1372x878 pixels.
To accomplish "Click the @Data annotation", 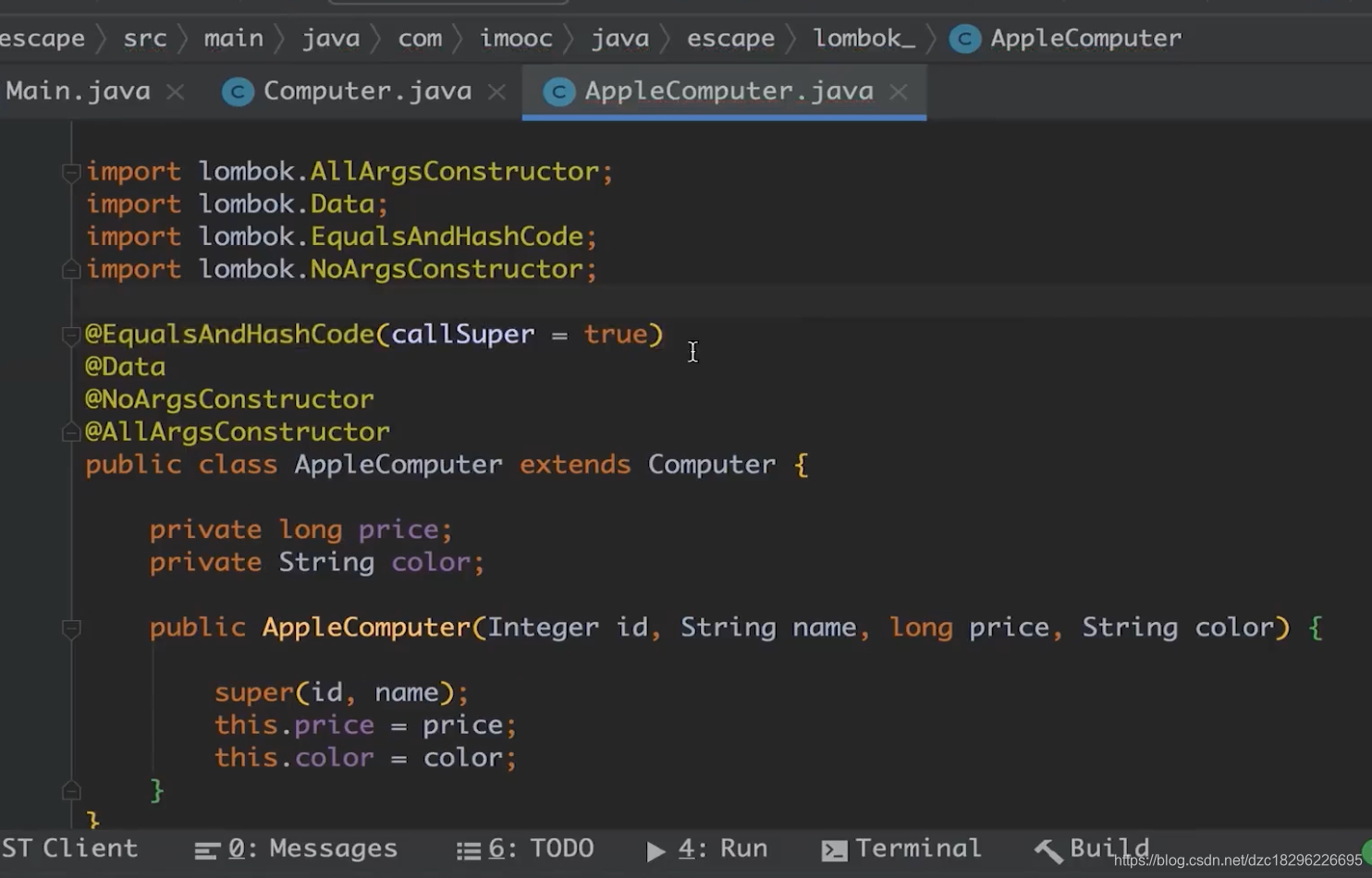I will [x=125, y=367].
